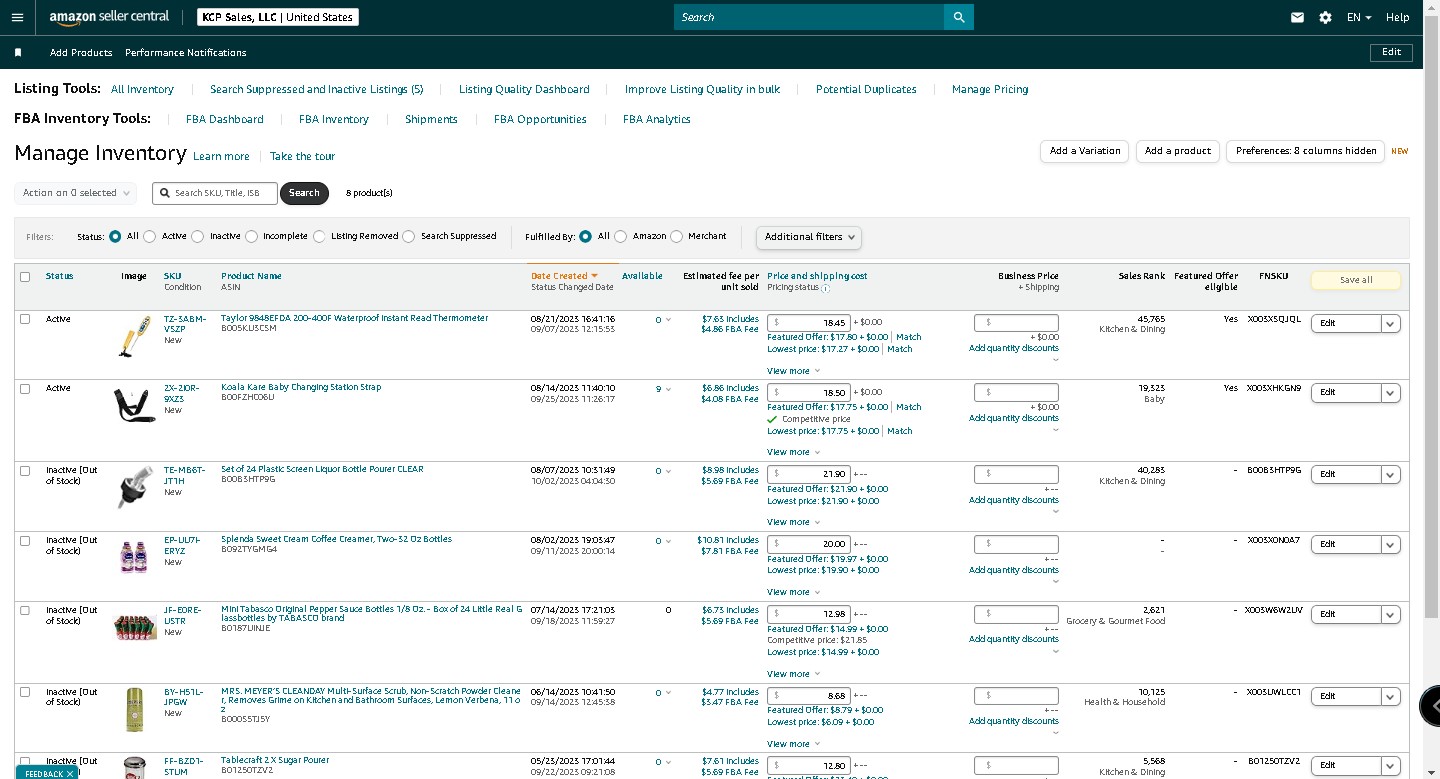Open the Performance Notifications bookmark
This screenshot has height=779, width=1440.
[x=185, y=52]
